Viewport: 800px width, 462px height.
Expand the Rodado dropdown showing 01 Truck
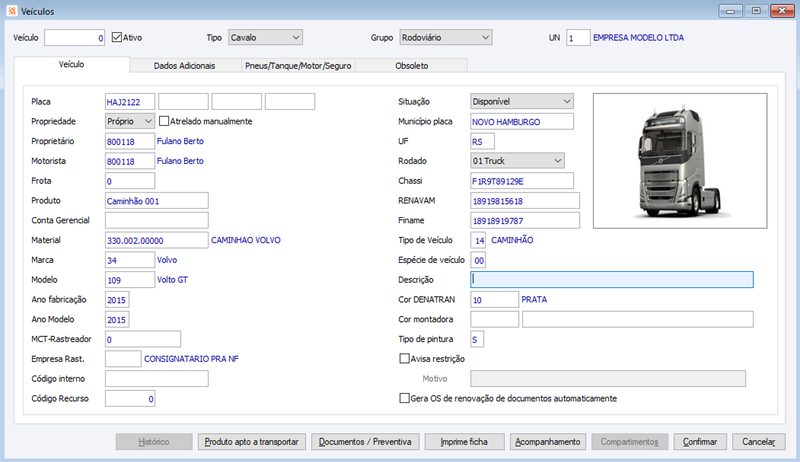click(517, 161)
